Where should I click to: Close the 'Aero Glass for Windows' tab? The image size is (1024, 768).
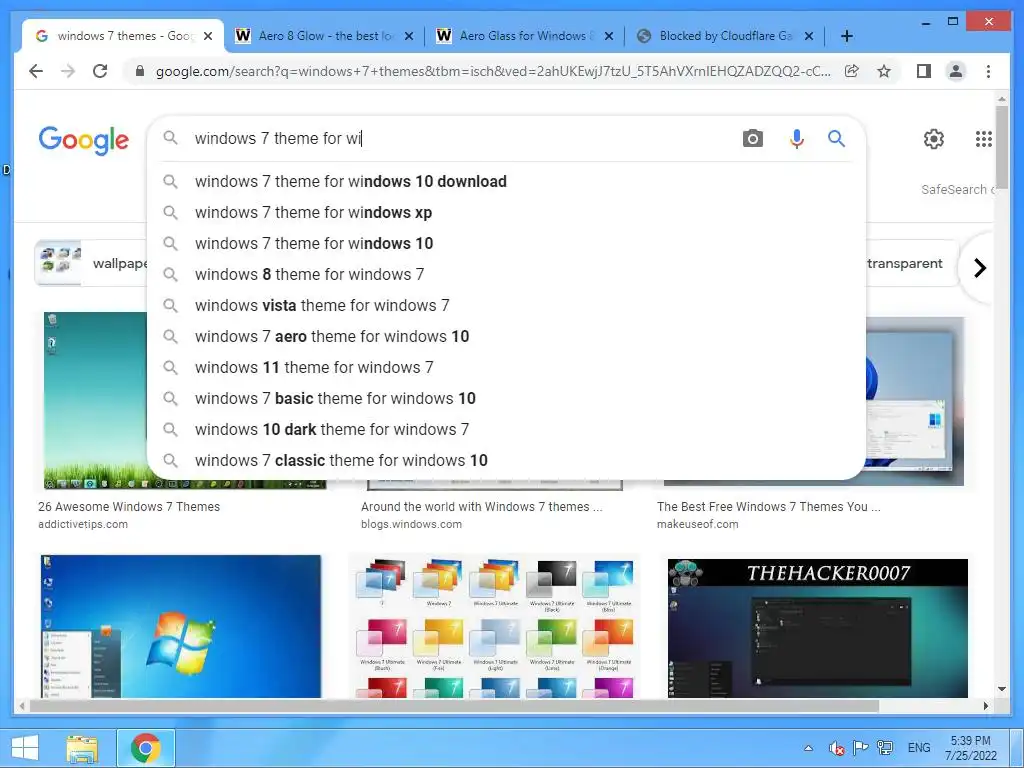coord(609,36)
